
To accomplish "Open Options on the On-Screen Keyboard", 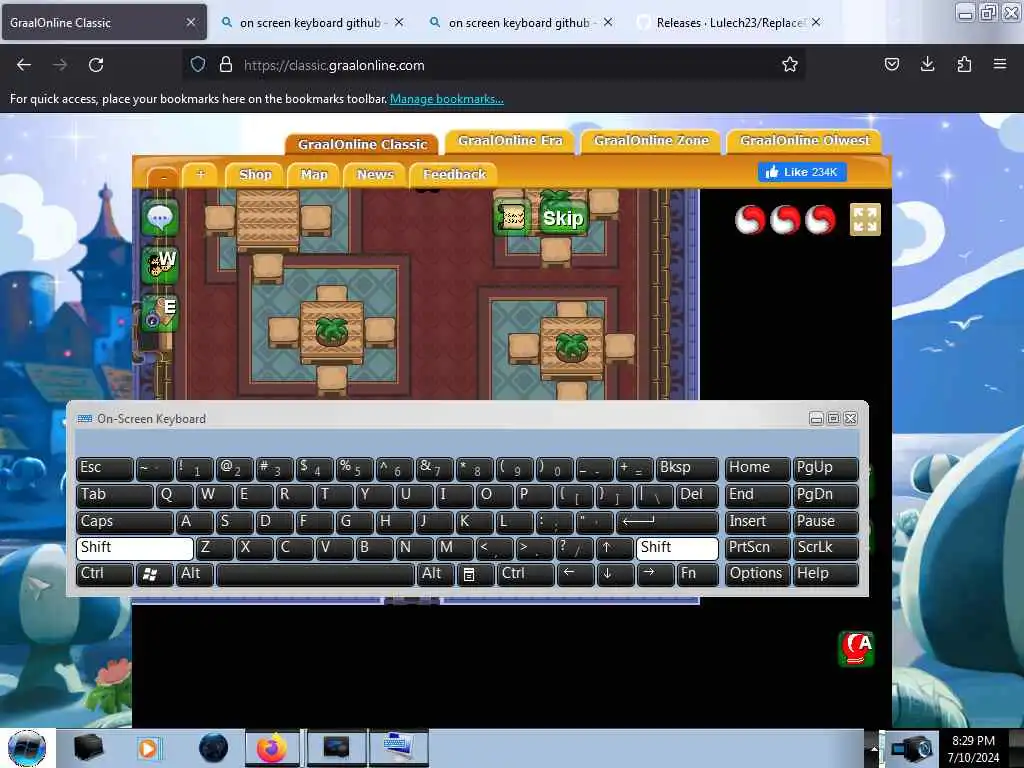I will (757, 574).
